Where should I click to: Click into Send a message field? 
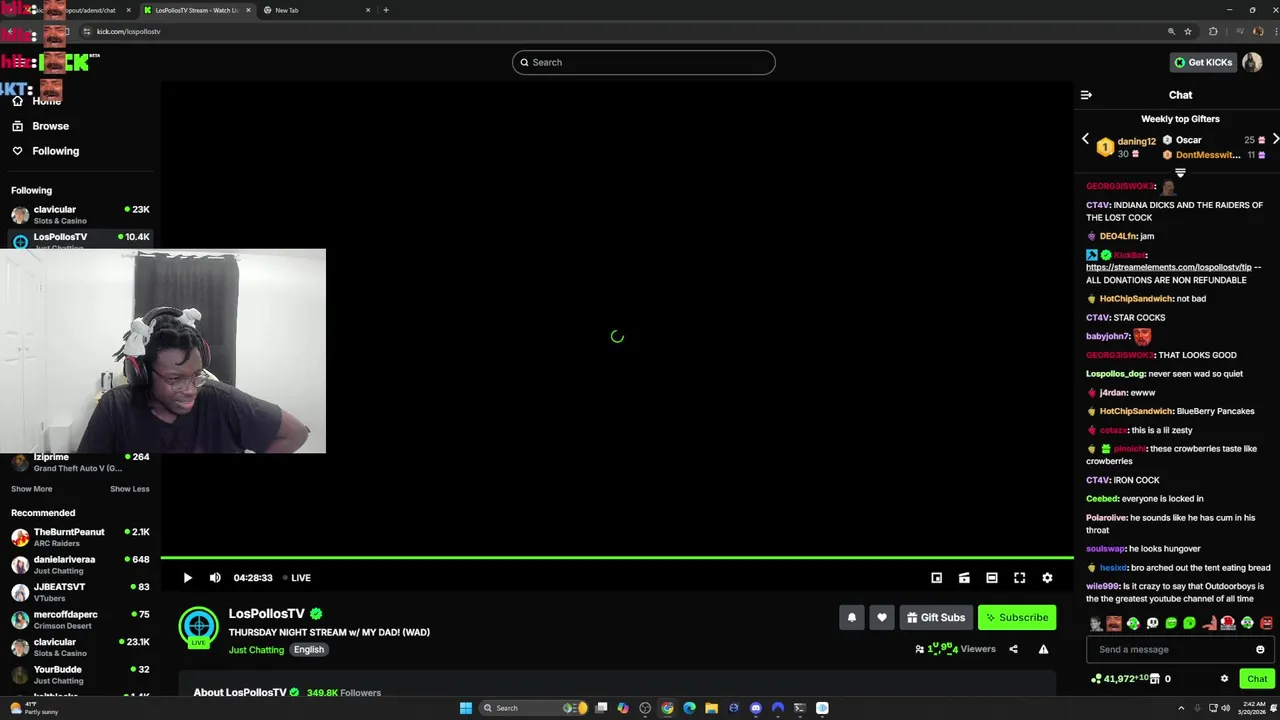(1170, 650)
